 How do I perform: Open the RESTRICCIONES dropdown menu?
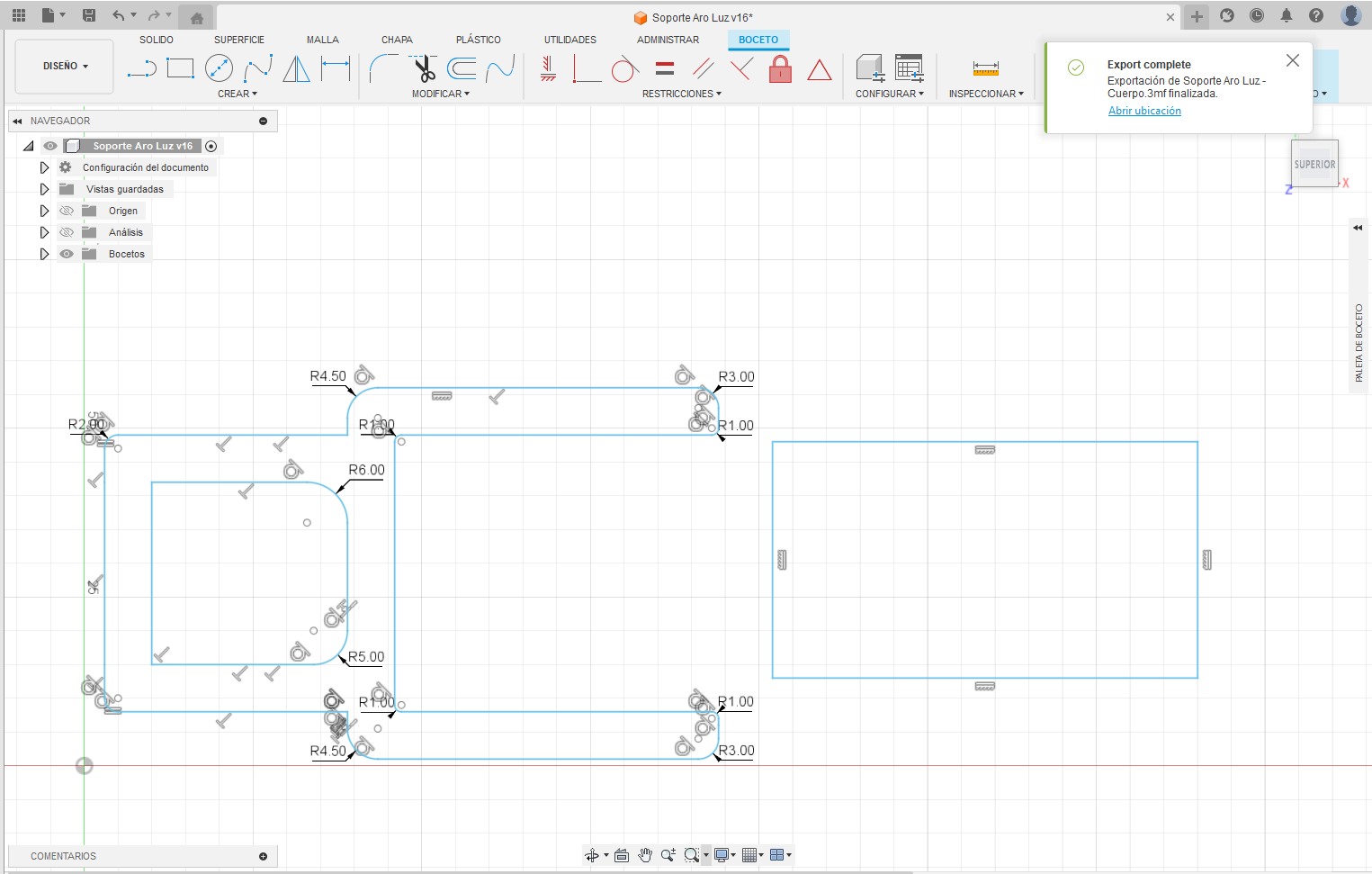682,94
